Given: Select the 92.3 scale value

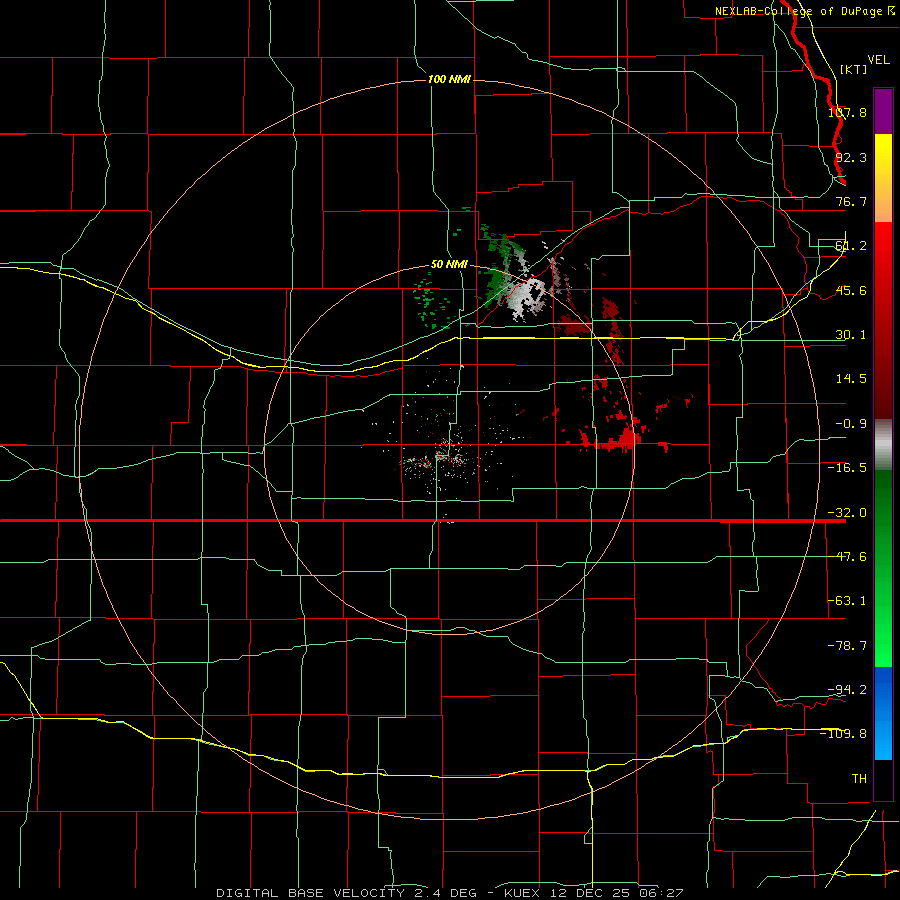Looking at the screenshot, I should pos(851,157).
